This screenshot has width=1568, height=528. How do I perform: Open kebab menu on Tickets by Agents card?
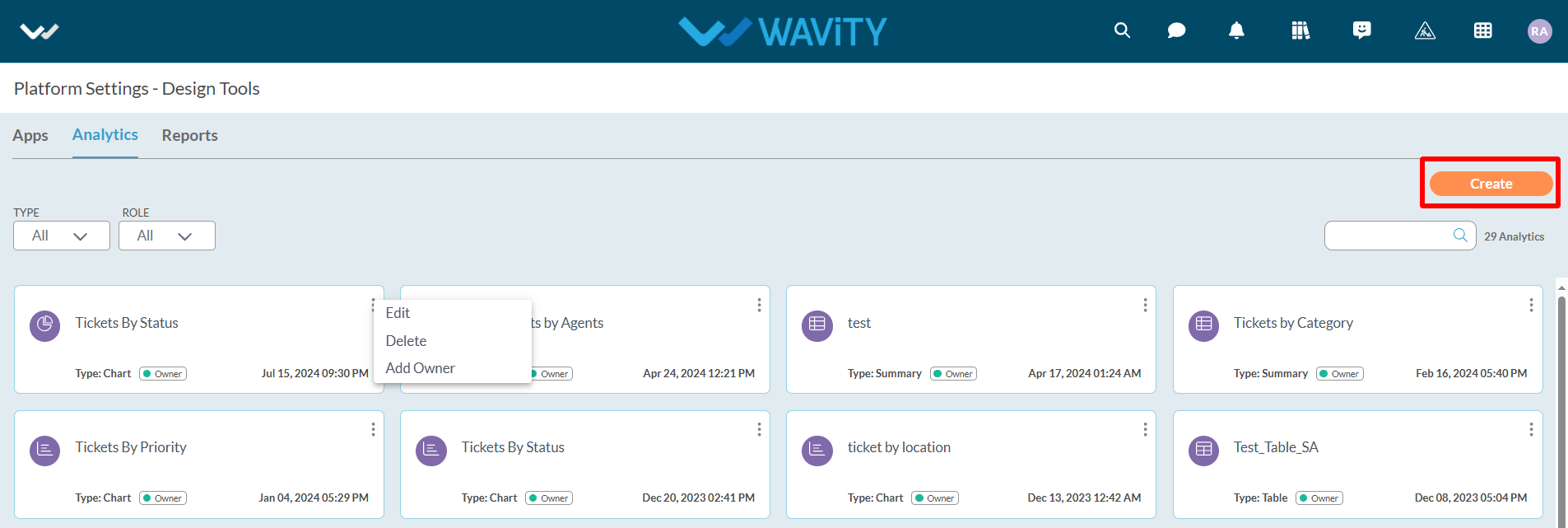[x=759, y=305]
